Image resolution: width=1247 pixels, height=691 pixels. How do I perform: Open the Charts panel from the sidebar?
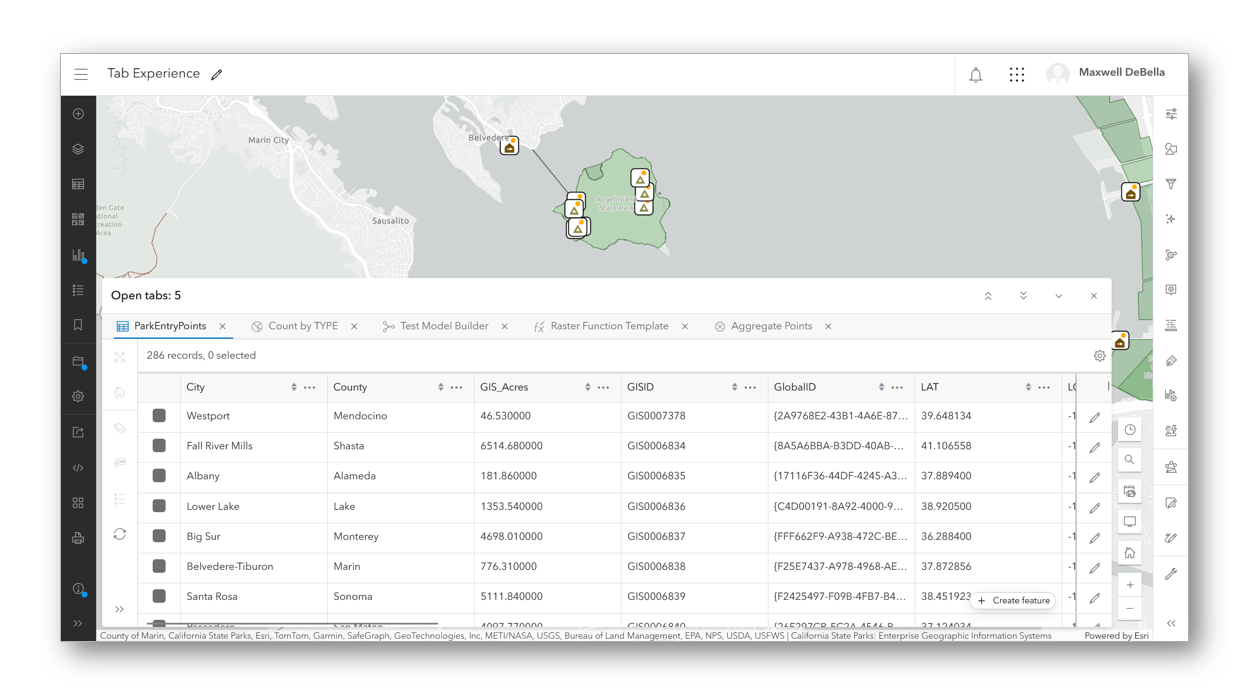(x=78, y=255)
